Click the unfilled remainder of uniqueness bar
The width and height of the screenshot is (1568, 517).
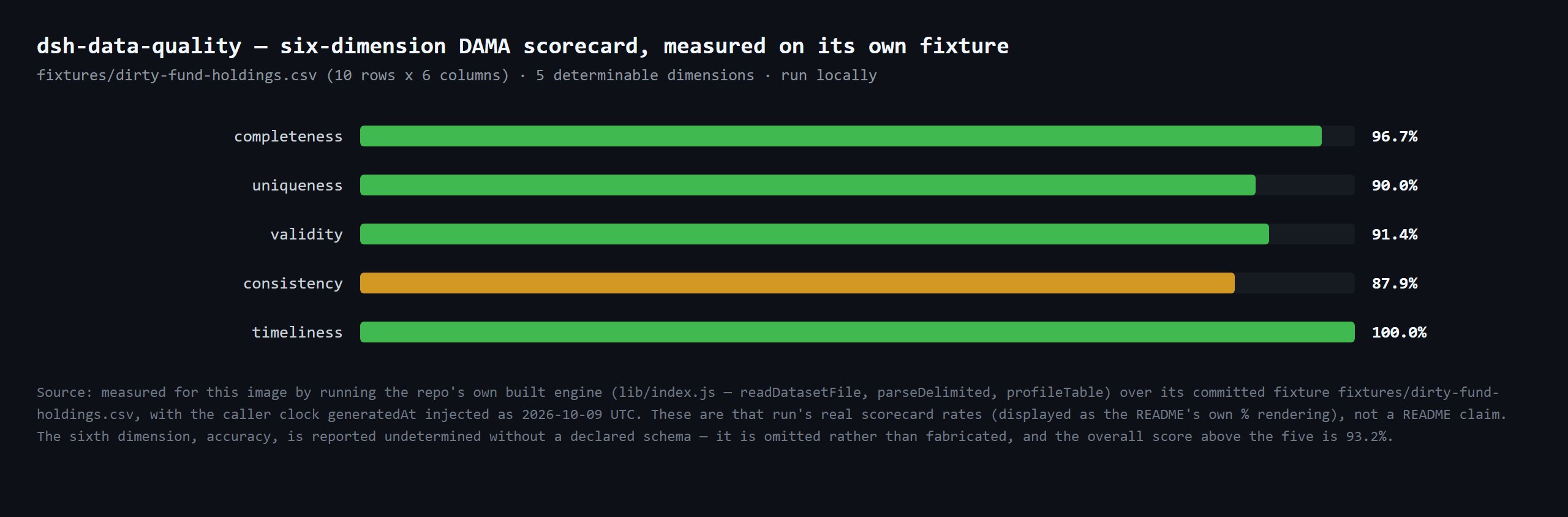pos(1305,185)
